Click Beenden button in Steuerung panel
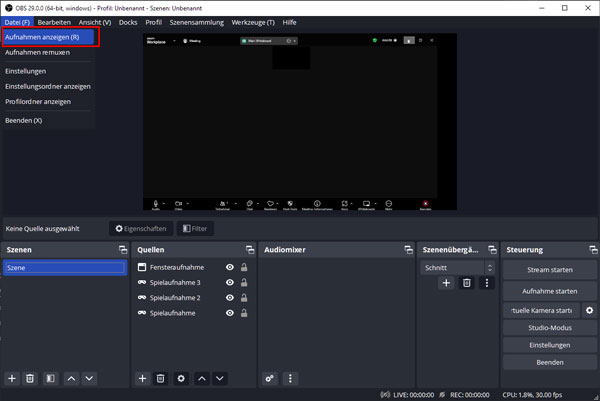Viewport: 600px width, 401px height. pyautogui.click(x=550, y=362)
